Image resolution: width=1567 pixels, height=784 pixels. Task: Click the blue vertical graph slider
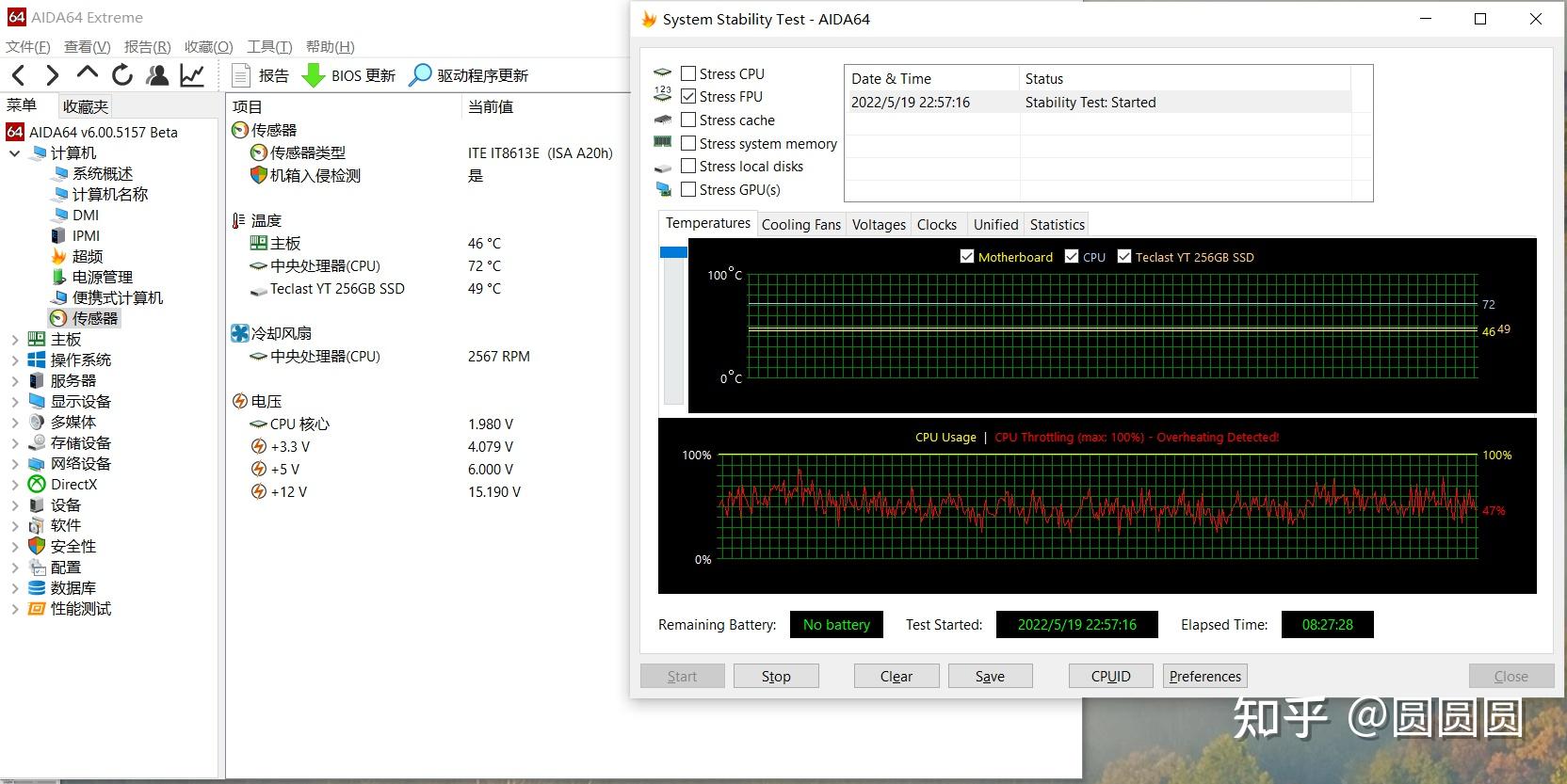[673, 252]
